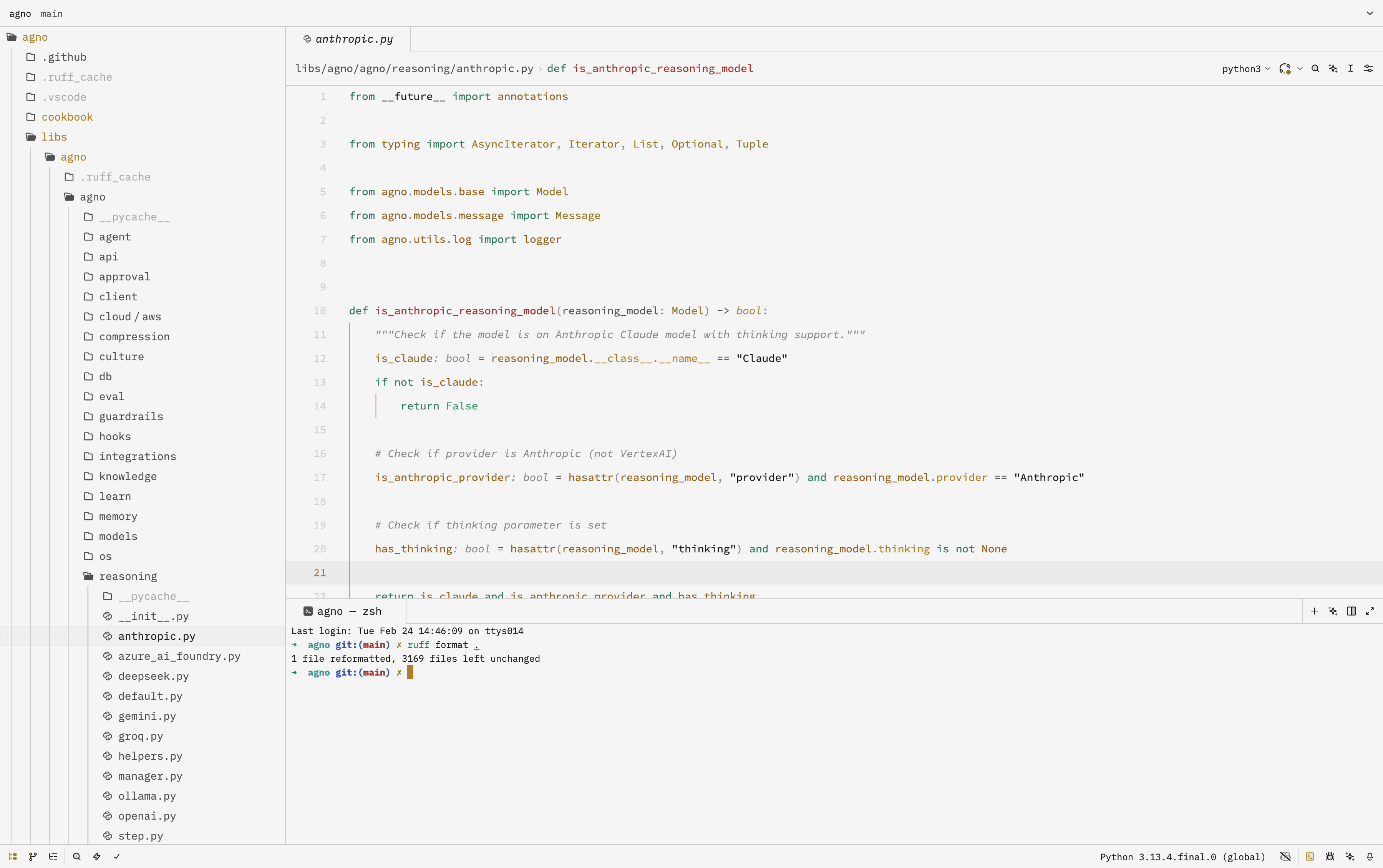
Task: Show the outline list panel
Action: pos(53,856)
